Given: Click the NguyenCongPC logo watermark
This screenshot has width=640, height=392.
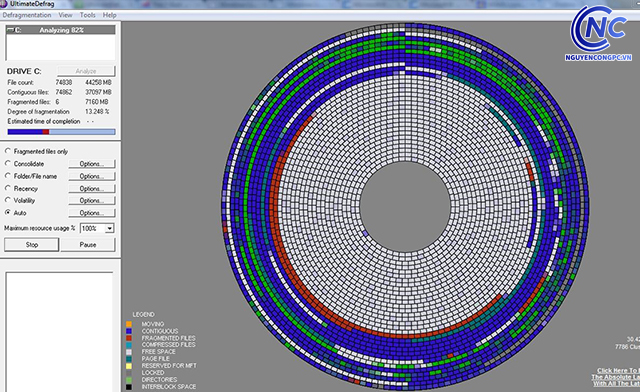Looking at the screenshot, I should click(x=599, y=33).
